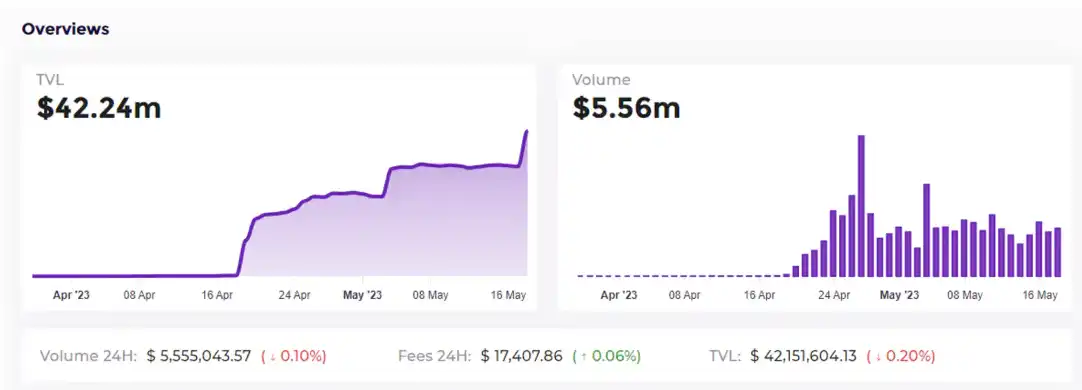This screenshot has height=390, width=1082.
Task: Click the red down arrow beside Volume 24H
Action: (273, 357)
